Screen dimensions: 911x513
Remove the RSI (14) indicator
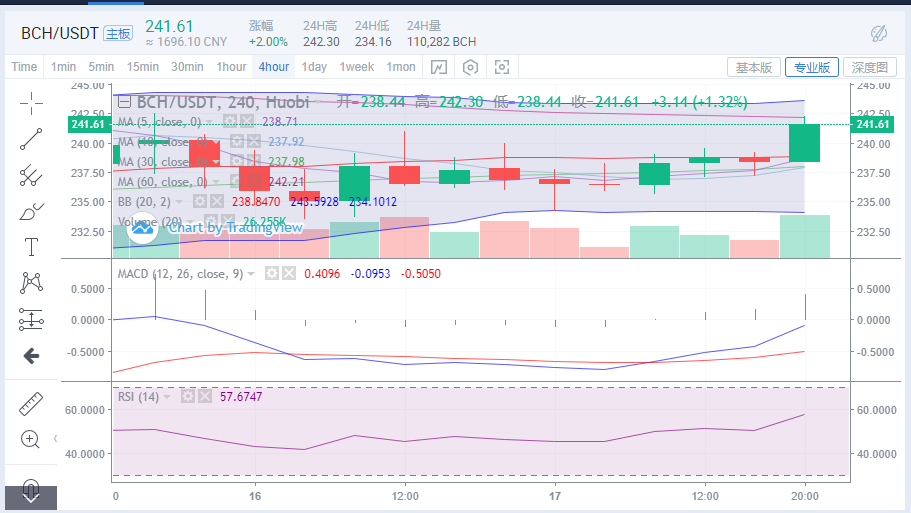coord(205,396)
